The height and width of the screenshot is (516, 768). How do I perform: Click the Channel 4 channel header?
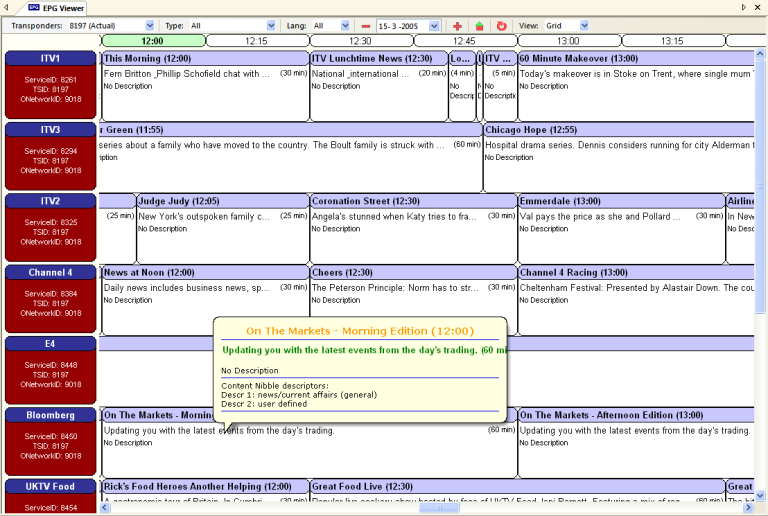(50, 273)
